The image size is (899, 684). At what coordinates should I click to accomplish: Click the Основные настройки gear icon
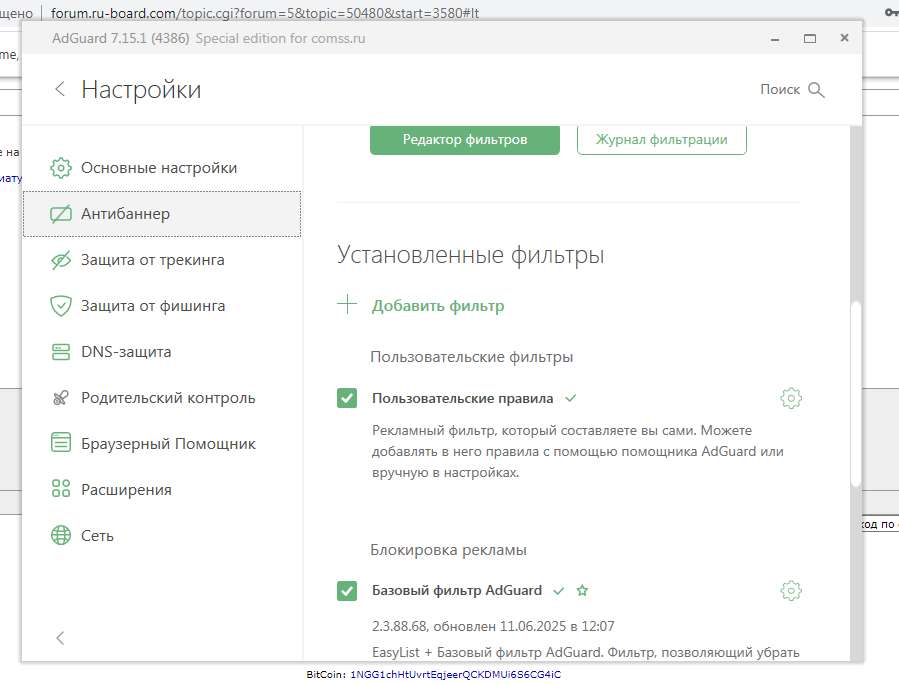pyautogui.click(x=61, y=168)
